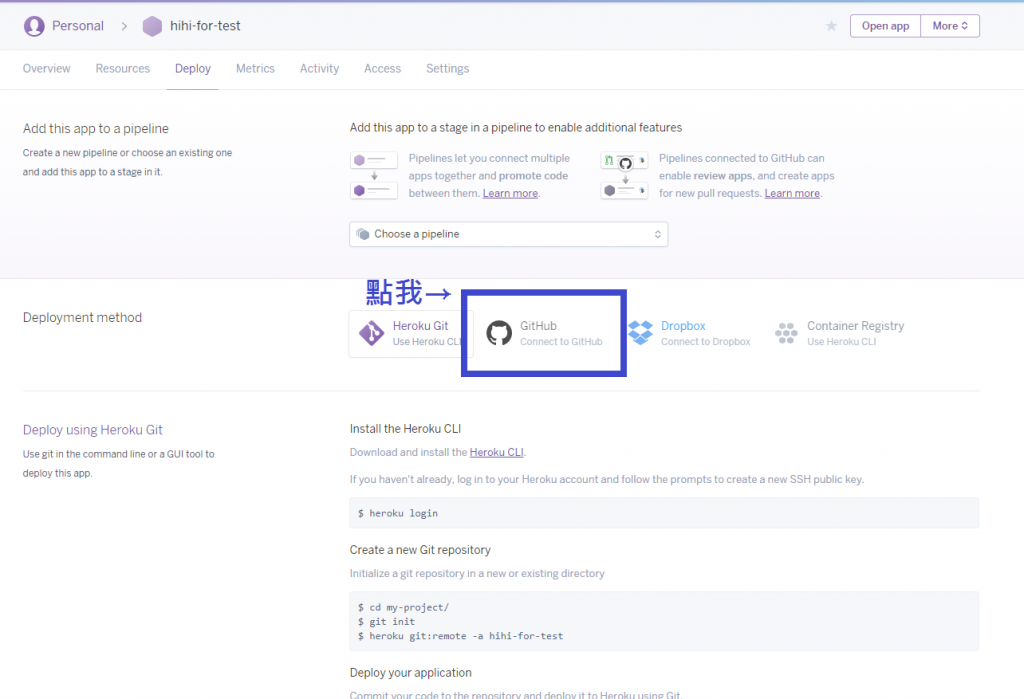1024x699 pixels.
Task: Choose Container Registry deployment method
Action: tap(840, 333)
